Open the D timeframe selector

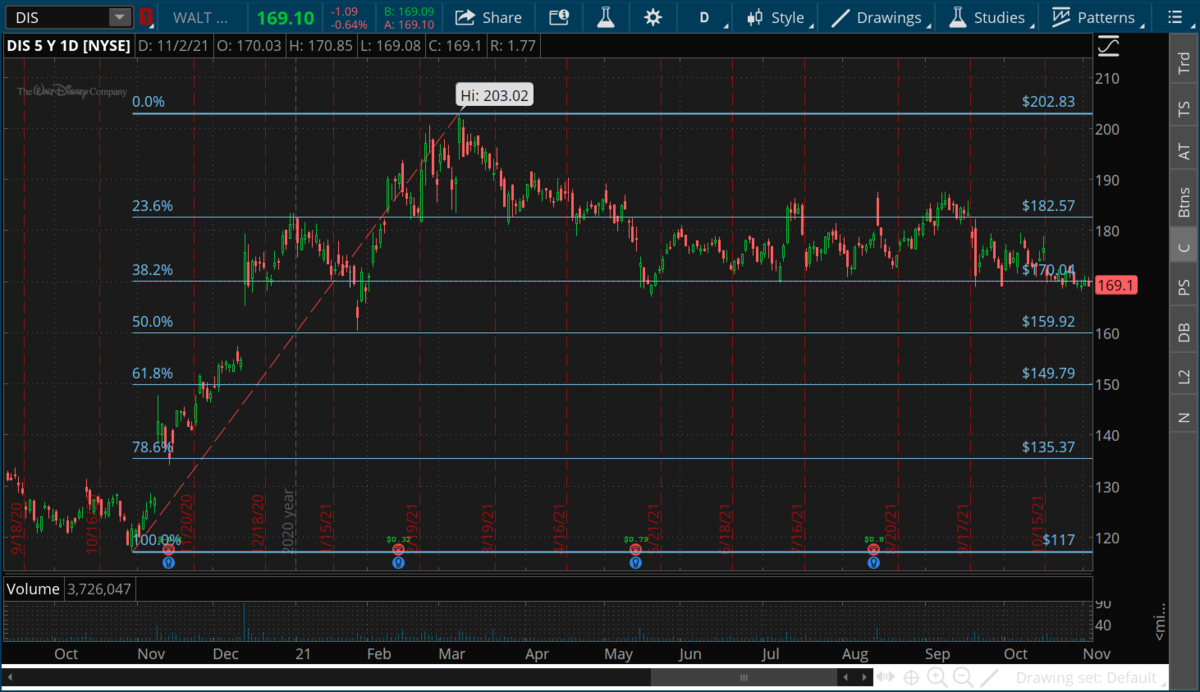704,18
